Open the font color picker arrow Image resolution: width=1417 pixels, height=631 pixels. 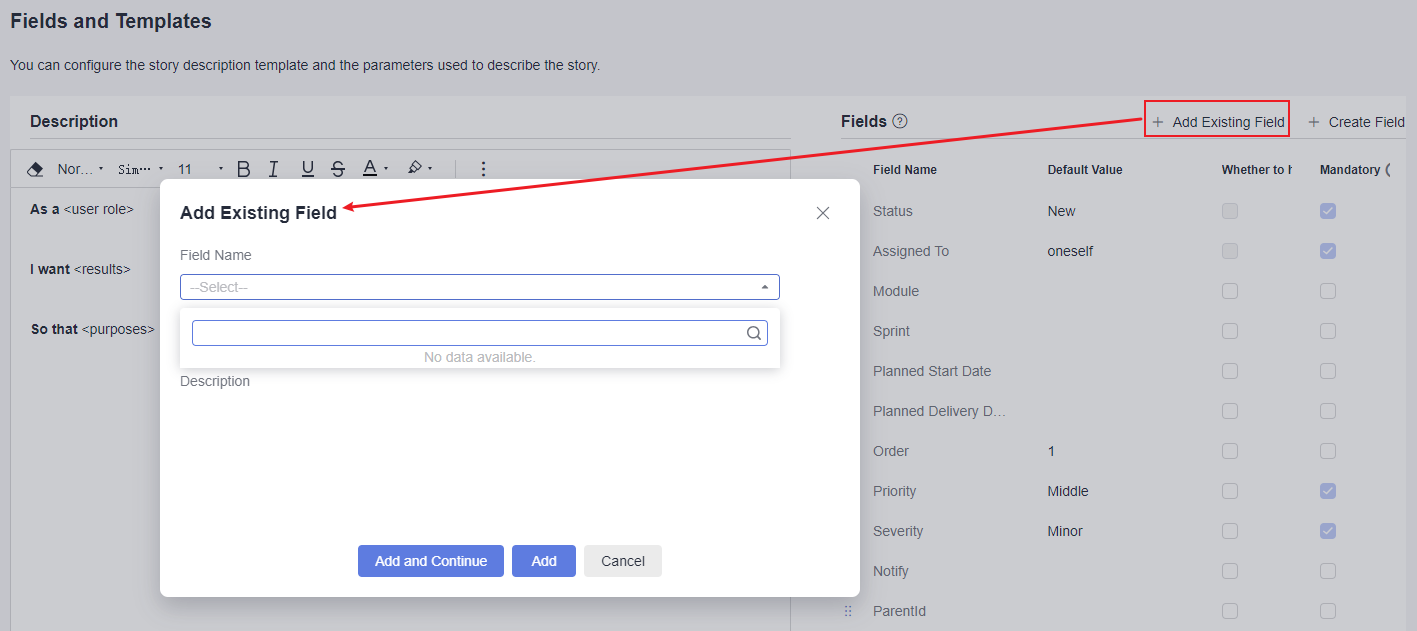click(x=386, y=169)
